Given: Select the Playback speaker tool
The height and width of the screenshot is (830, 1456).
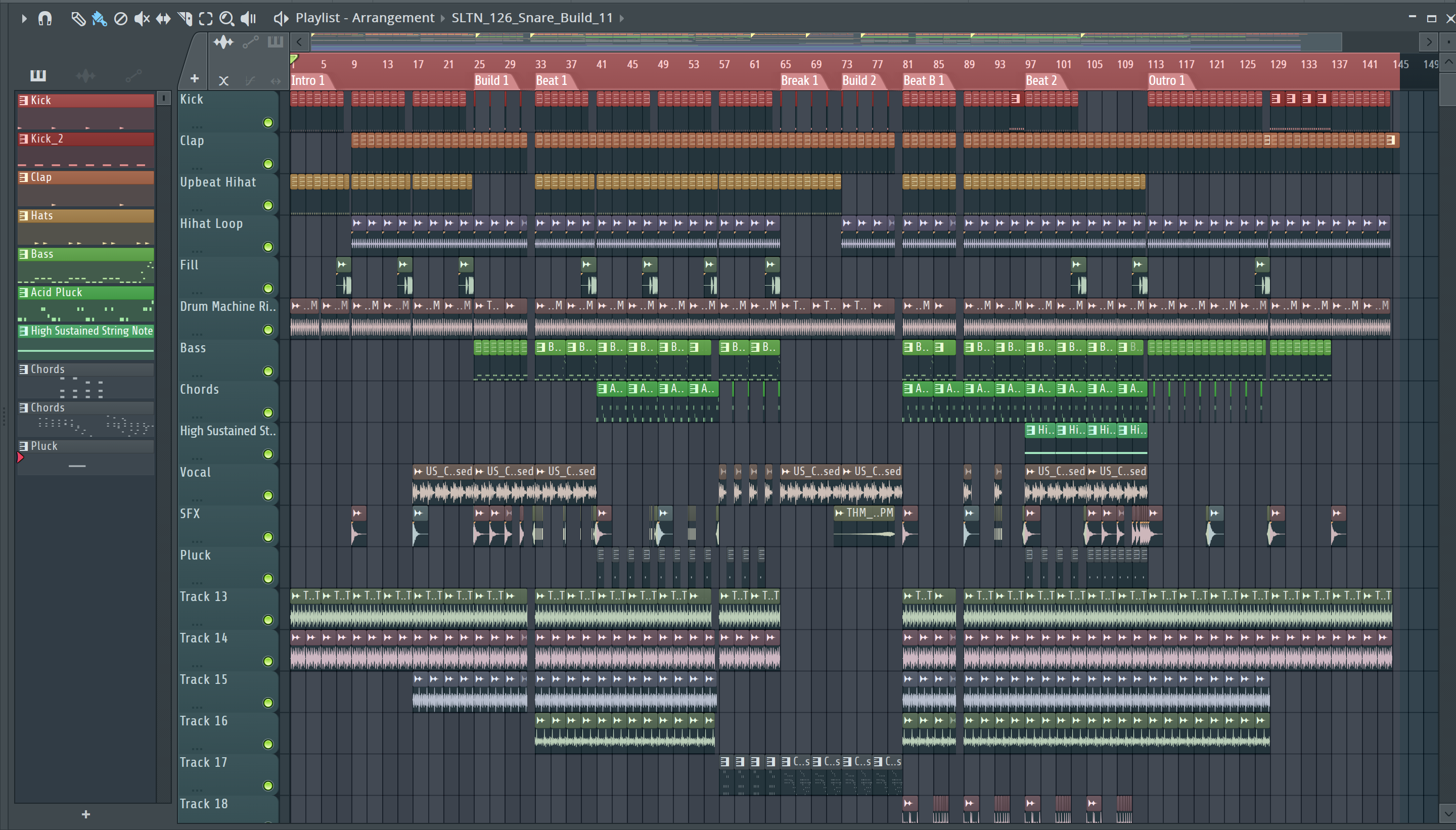Looking at the screenshot, I should point(249,19).
